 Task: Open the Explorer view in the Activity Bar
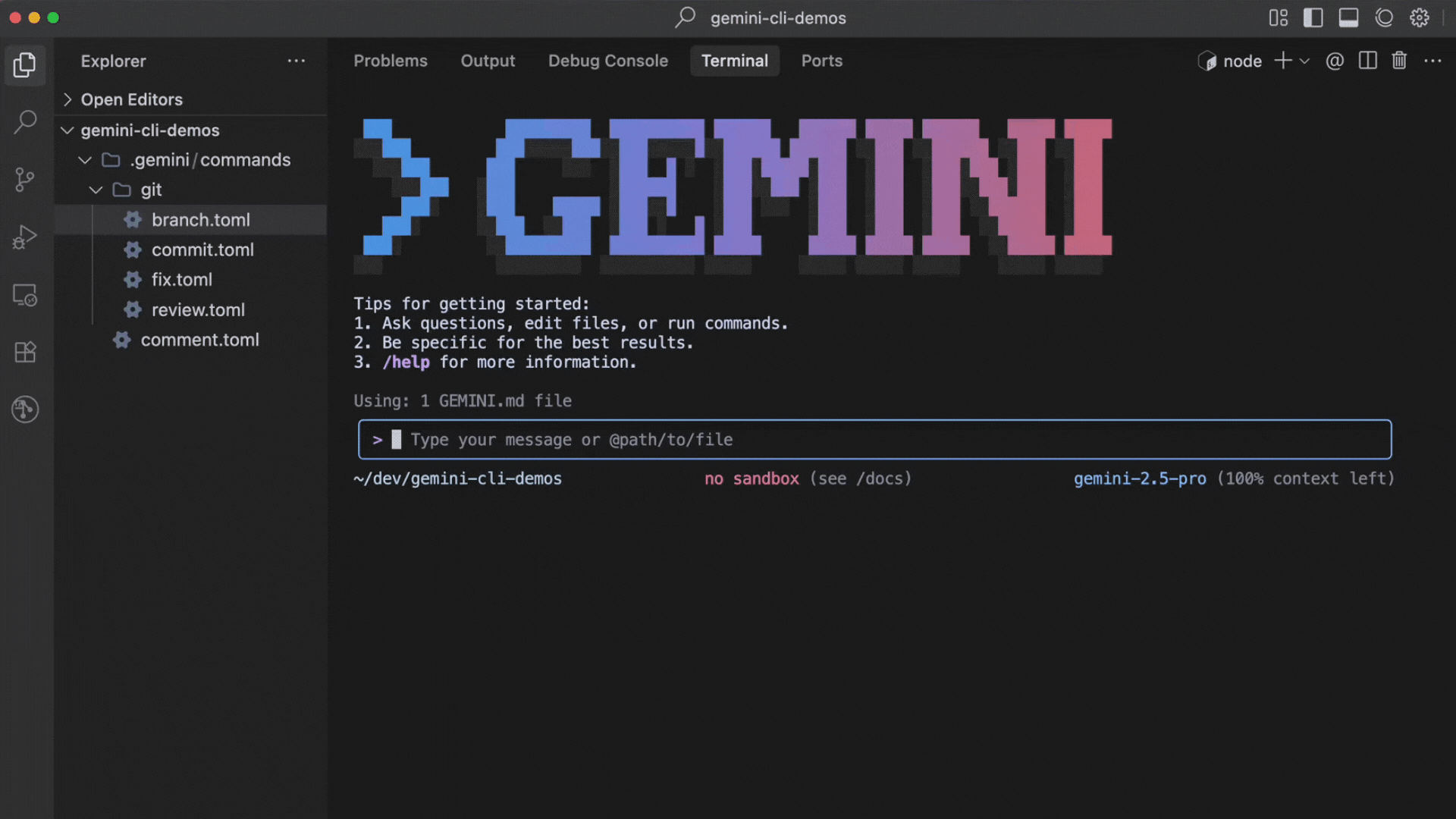point(25,65)
